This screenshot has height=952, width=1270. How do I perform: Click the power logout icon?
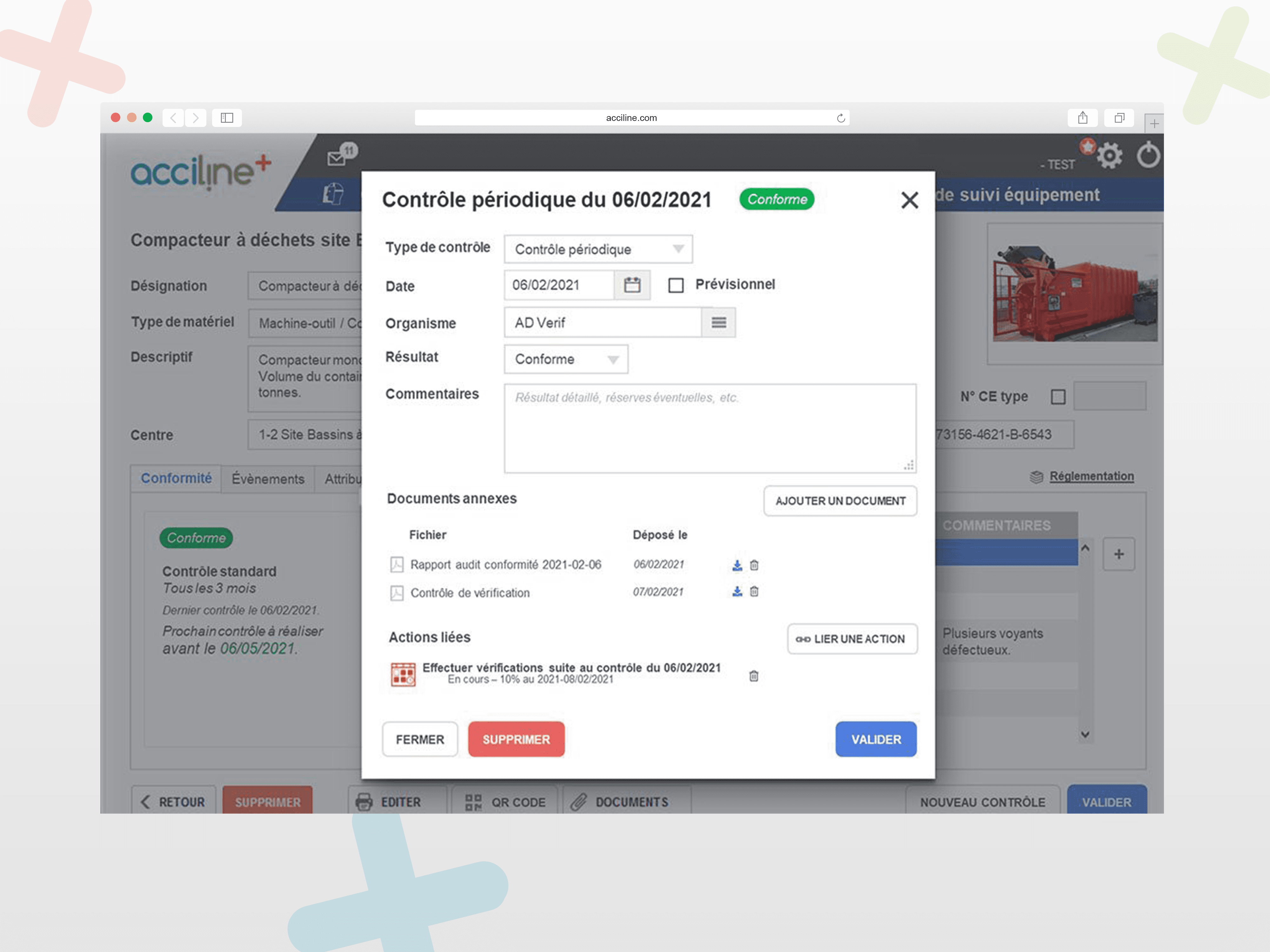[1148, 155]
